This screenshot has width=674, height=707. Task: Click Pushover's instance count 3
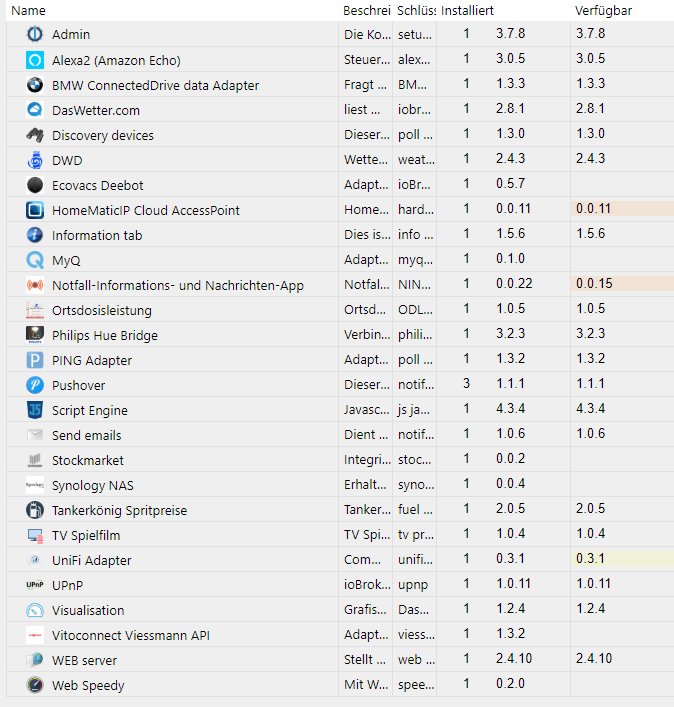pos(467,383)
